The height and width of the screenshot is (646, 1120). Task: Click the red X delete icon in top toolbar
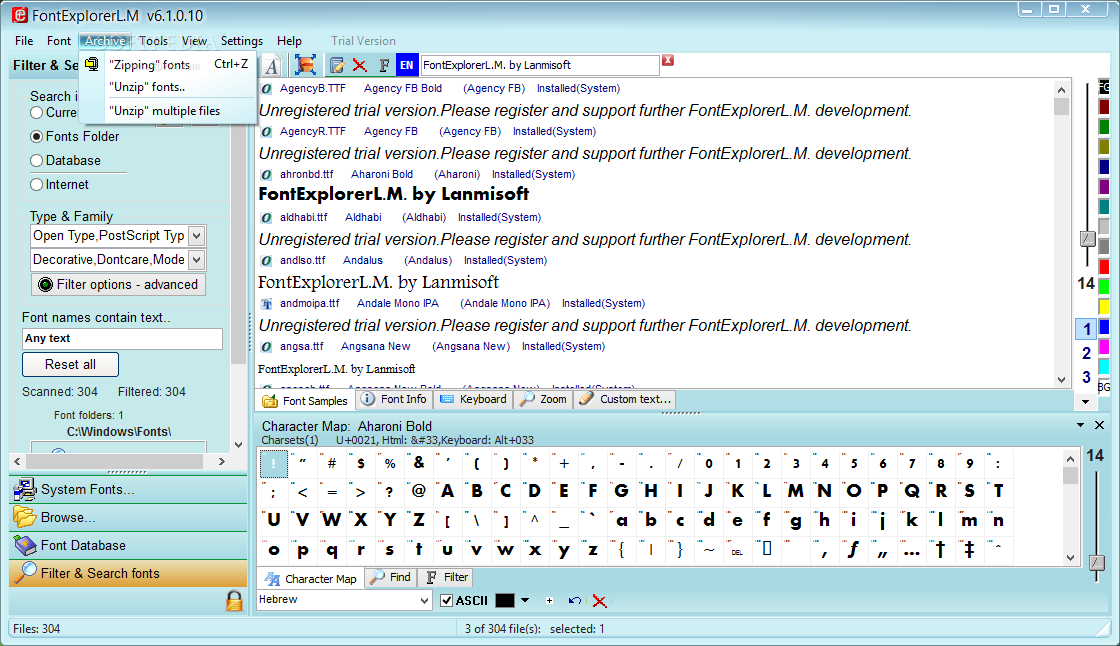pyautogui.click(x=359, y=66)
